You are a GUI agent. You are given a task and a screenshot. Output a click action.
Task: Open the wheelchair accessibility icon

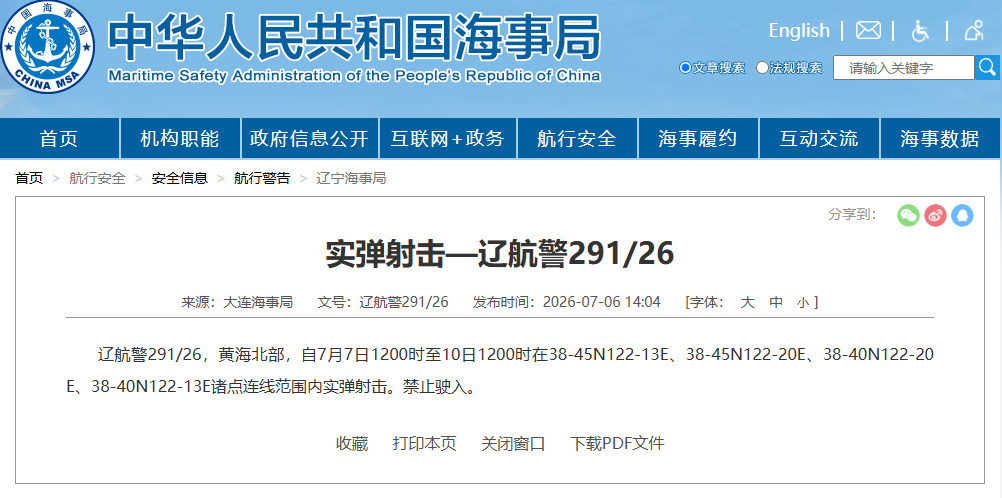pyautogui.click(x=920, y=30)
